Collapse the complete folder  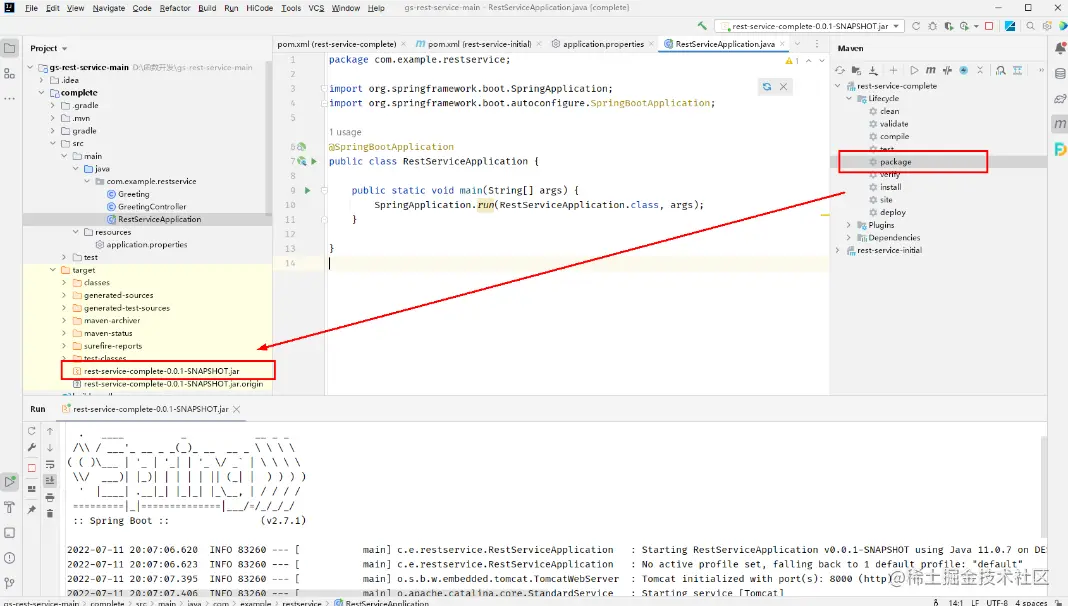tap(42, 93)
